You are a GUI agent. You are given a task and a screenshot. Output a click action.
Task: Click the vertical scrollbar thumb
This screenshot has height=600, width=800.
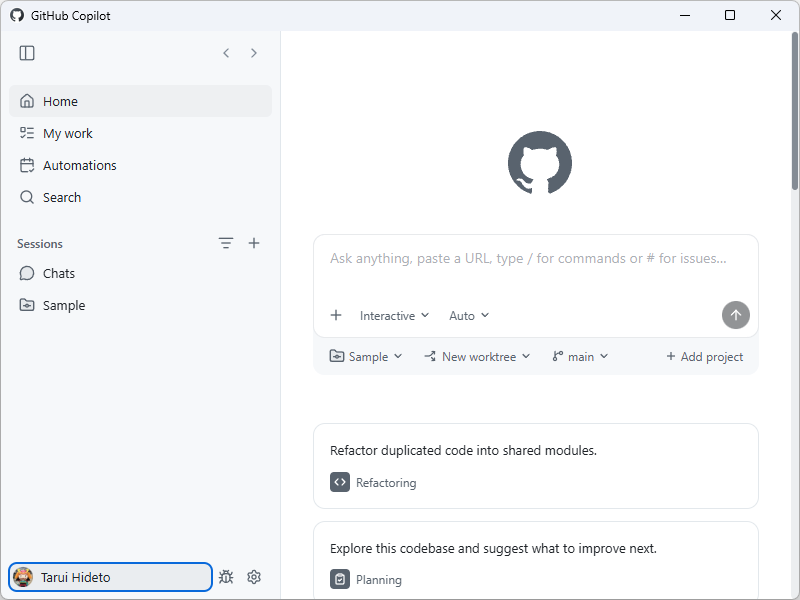pyautogui.click(x=794, y=111)
